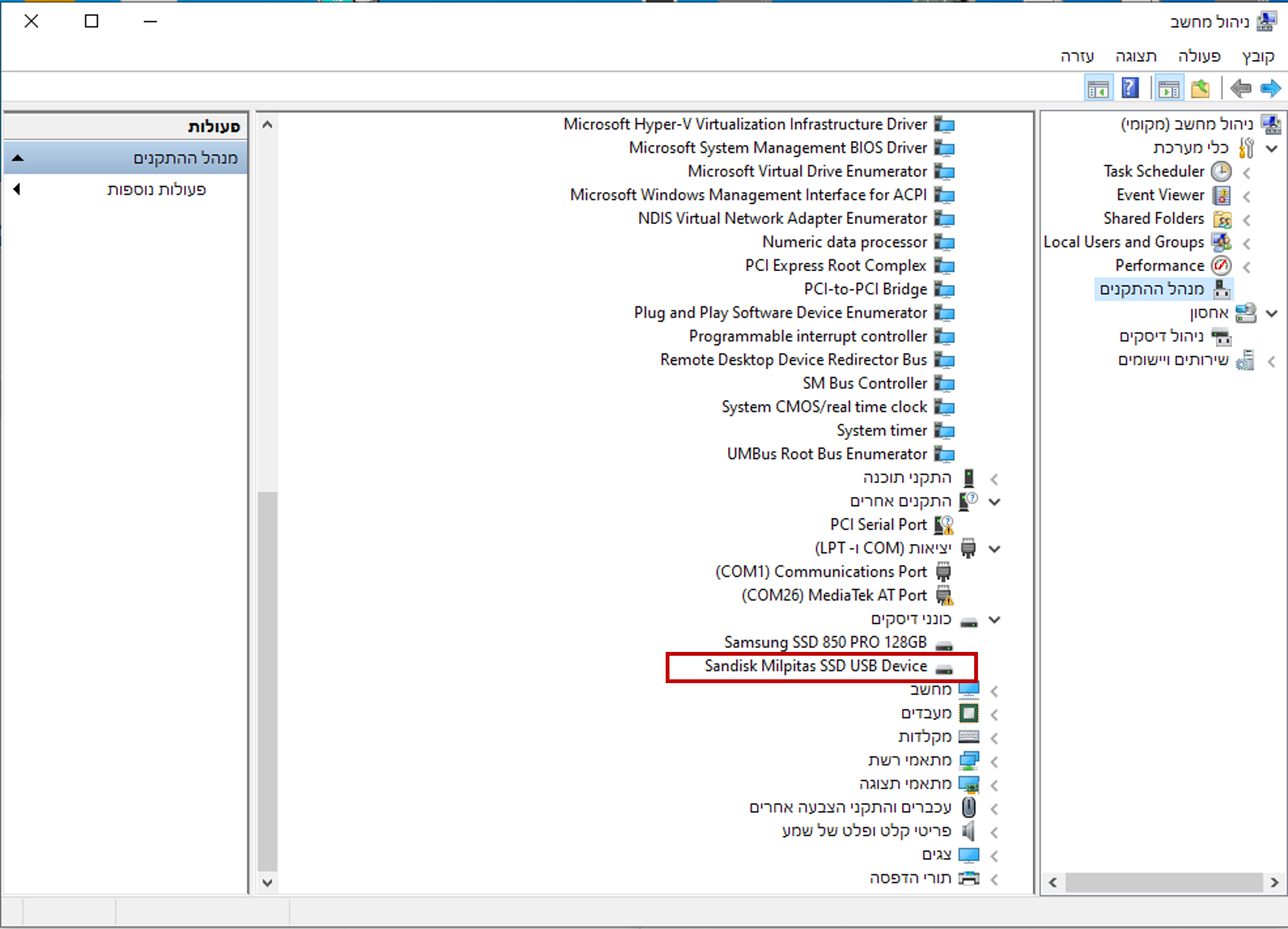Expand the שירותים ויישומים node
Image resolution: width=1288 pixels, height=929 pixels.
[x=1272, y=362]
